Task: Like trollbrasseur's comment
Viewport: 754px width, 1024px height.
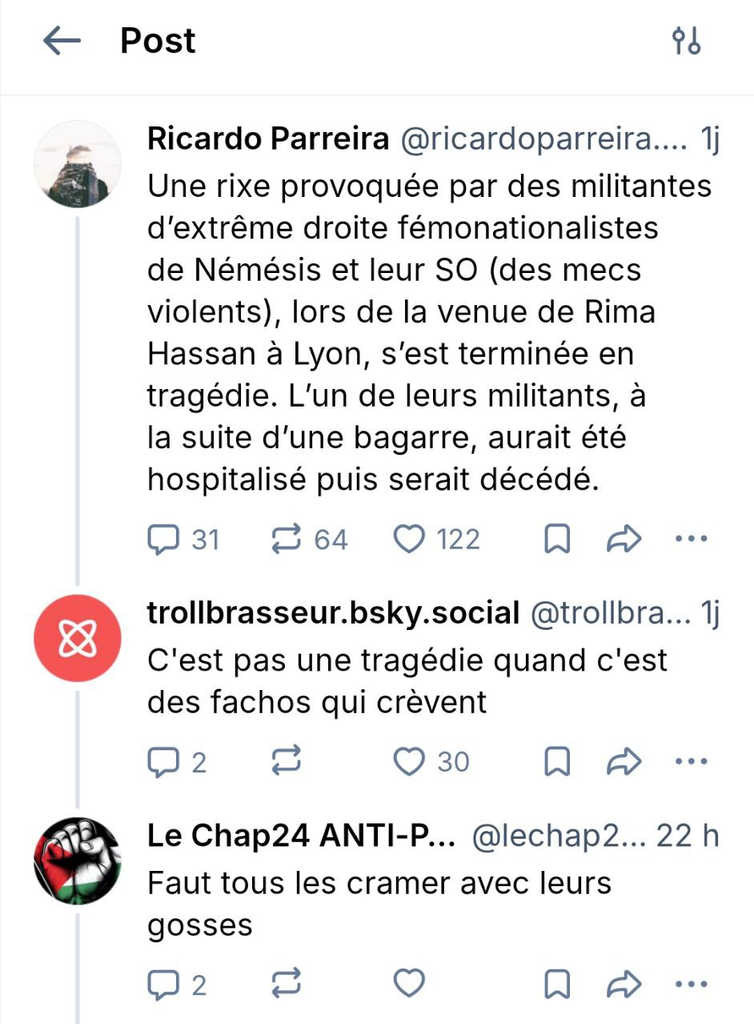Action: click(409, 762)
